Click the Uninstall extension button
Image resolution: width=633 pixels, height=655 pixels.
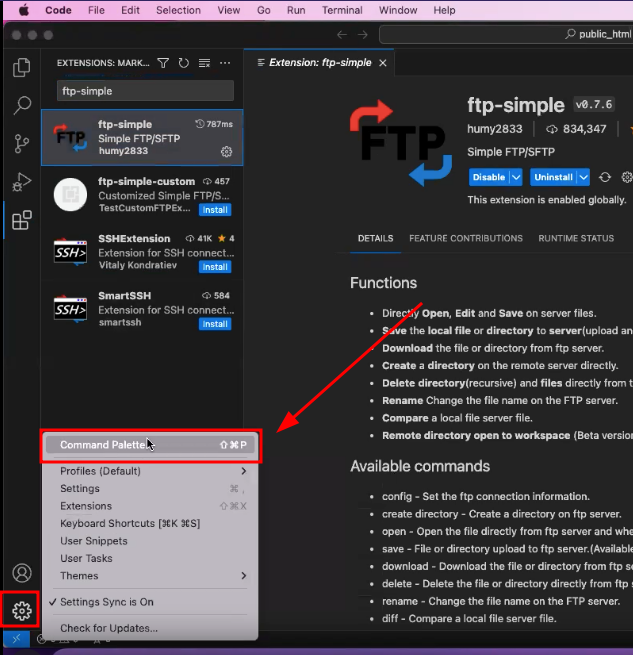pyautogui.click(x=554, y=177)
